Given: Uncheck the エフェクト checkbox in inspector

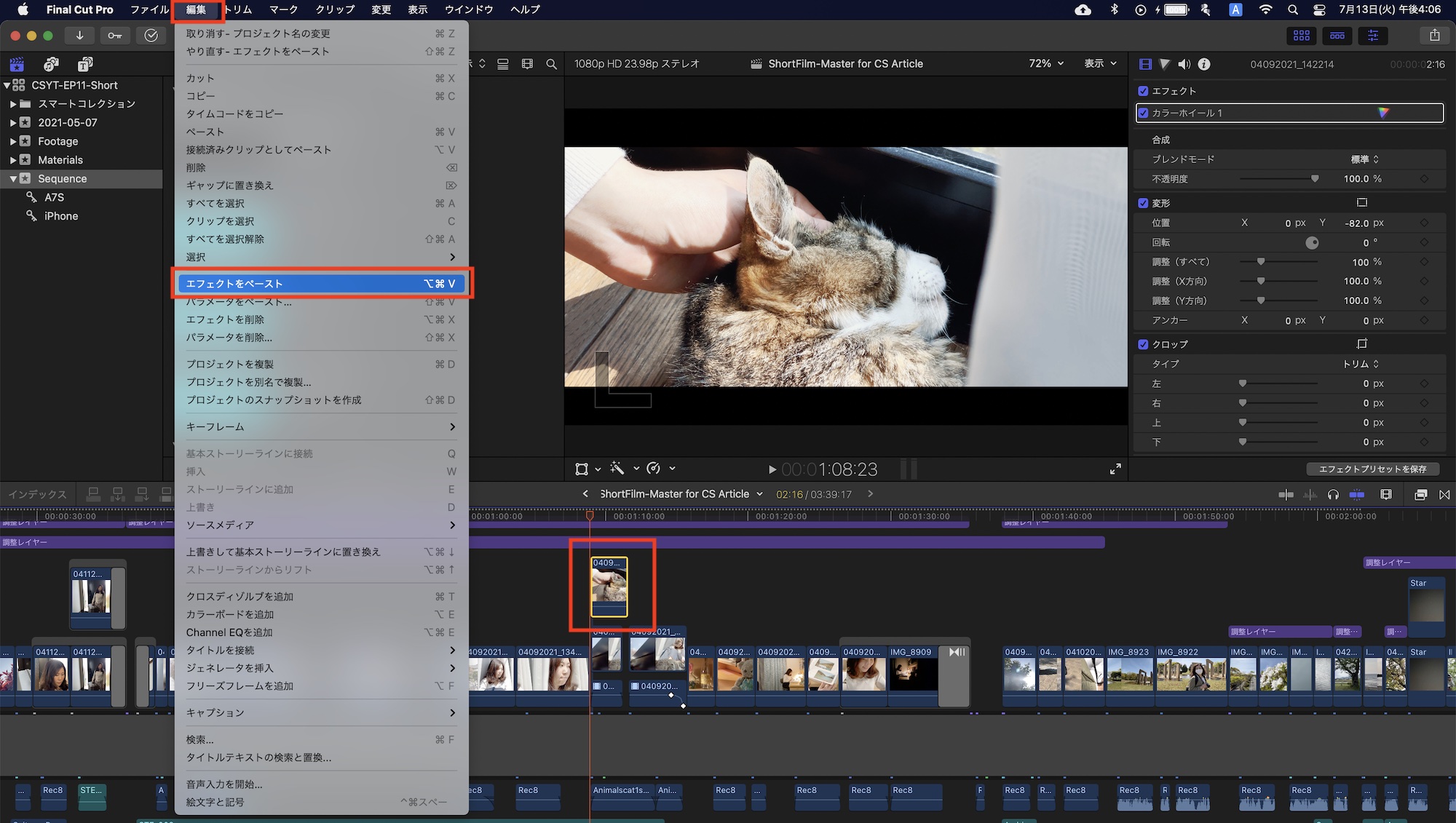Looking at the screenshot, I should 1143,91.
